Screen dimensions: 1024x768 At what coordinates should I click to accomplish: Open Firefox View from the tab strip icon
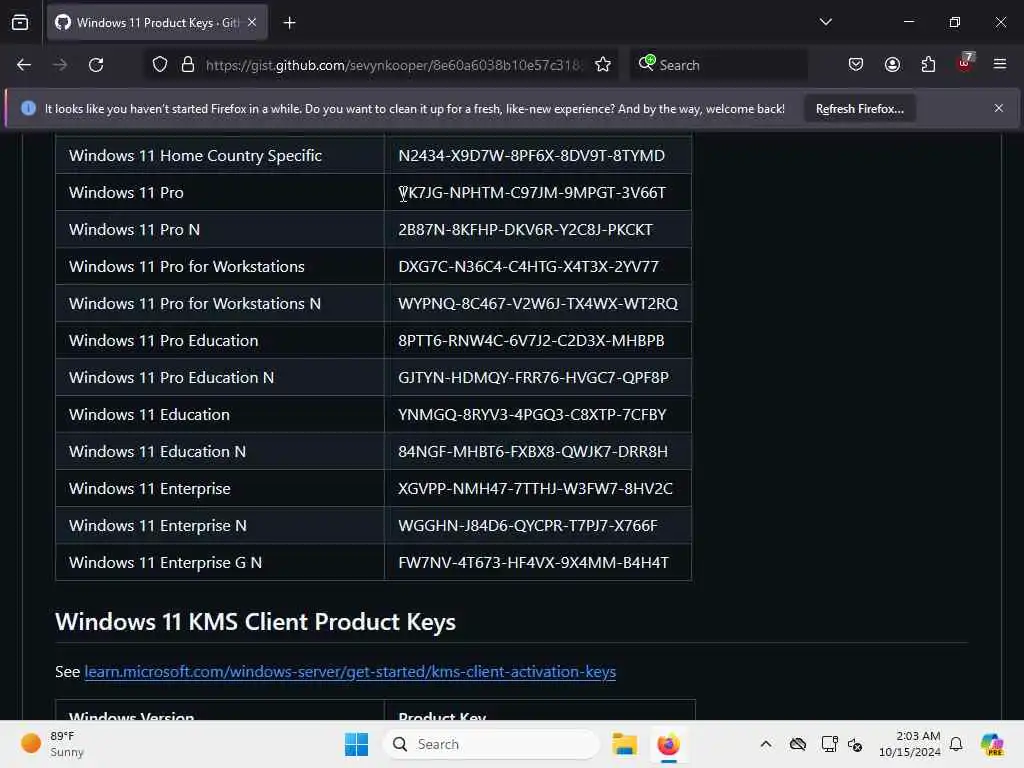click(x=20, y=23)
